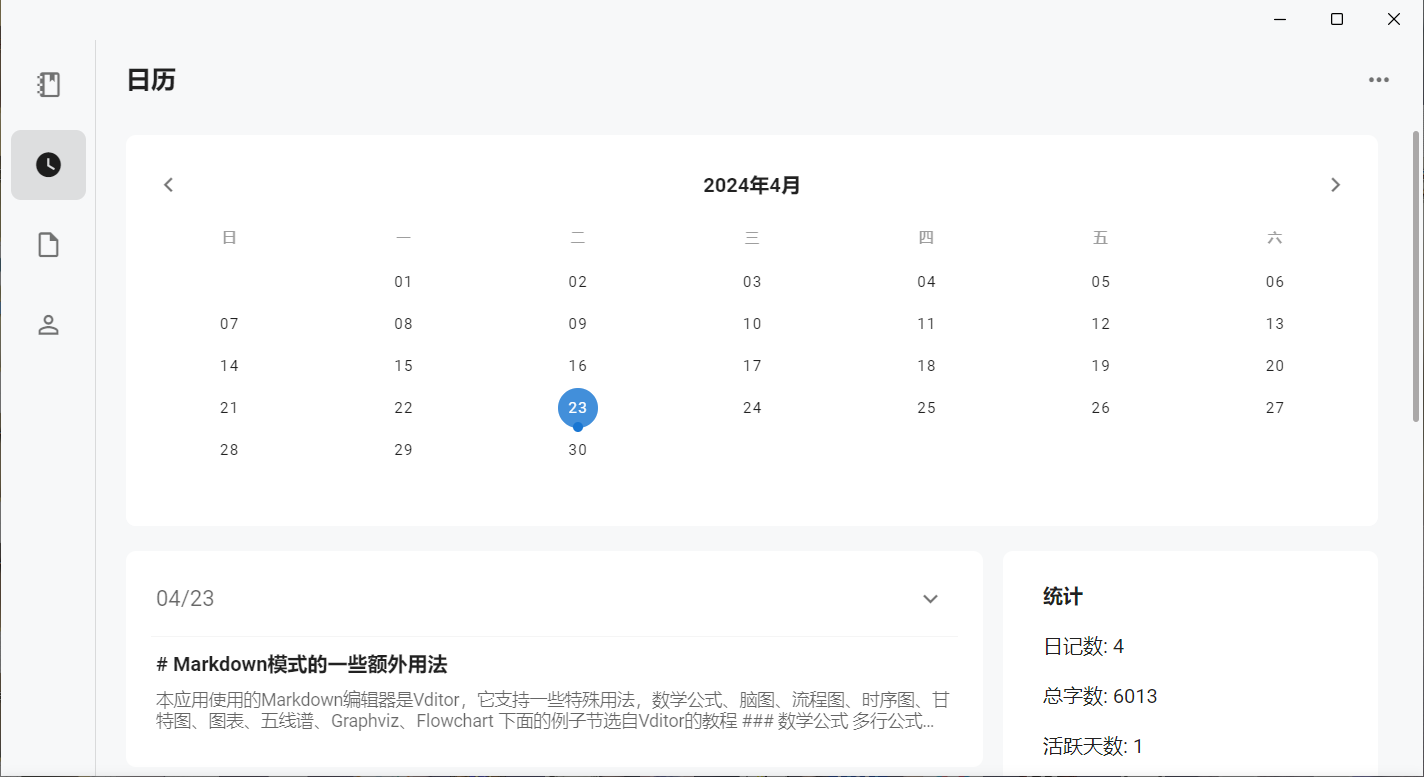
Task: Select date 19 in the calendar
Action: pyautogui.click(x=1101, y=366)
